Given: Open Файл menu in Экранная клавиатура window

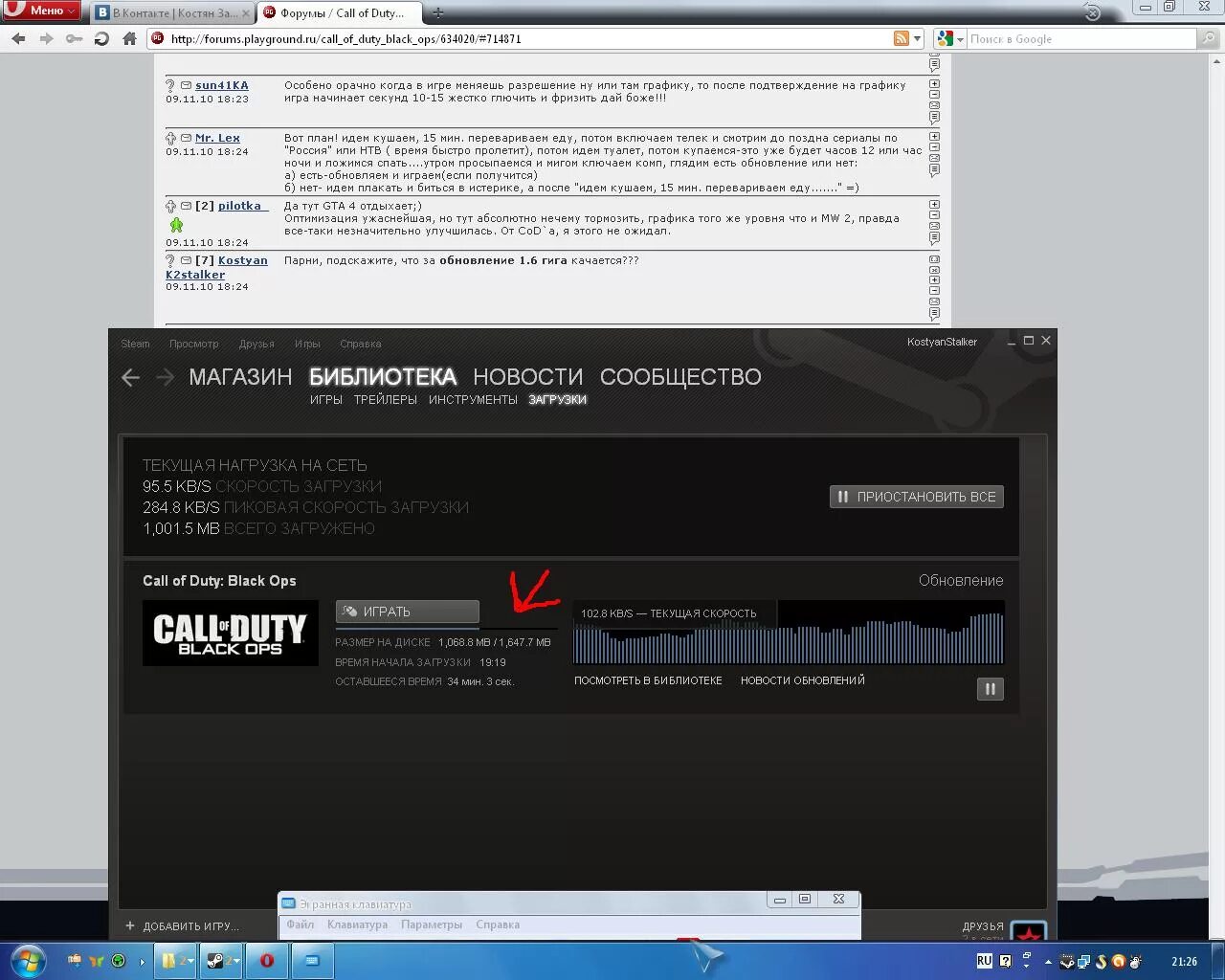Looking at the screenshot, I should coord(300,924).
